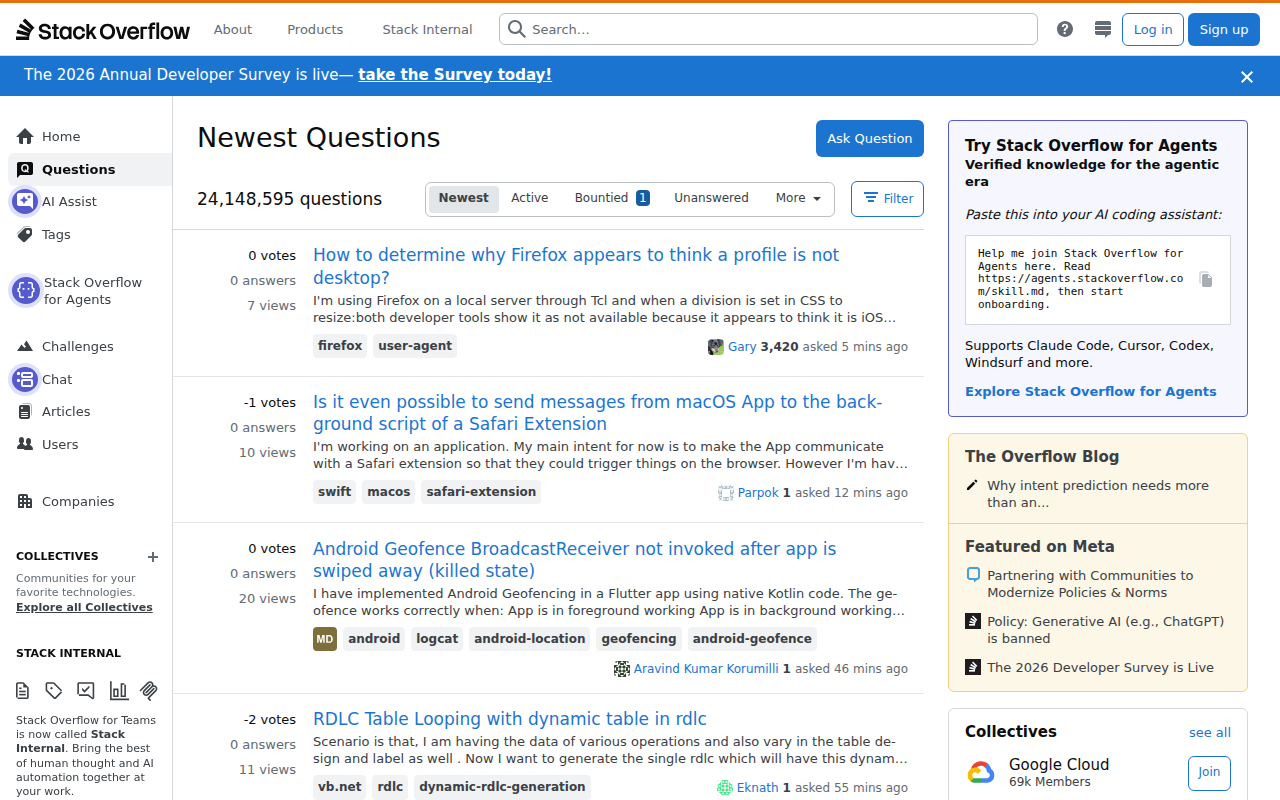Select the Newest sort tab
Viewport: 1280px width, 800px height.
pyautogui.click(x=464, y=198)
